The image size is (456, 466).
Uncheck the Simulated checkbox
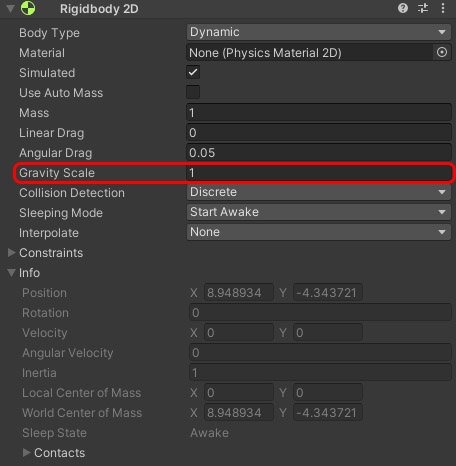pos(193,72)
